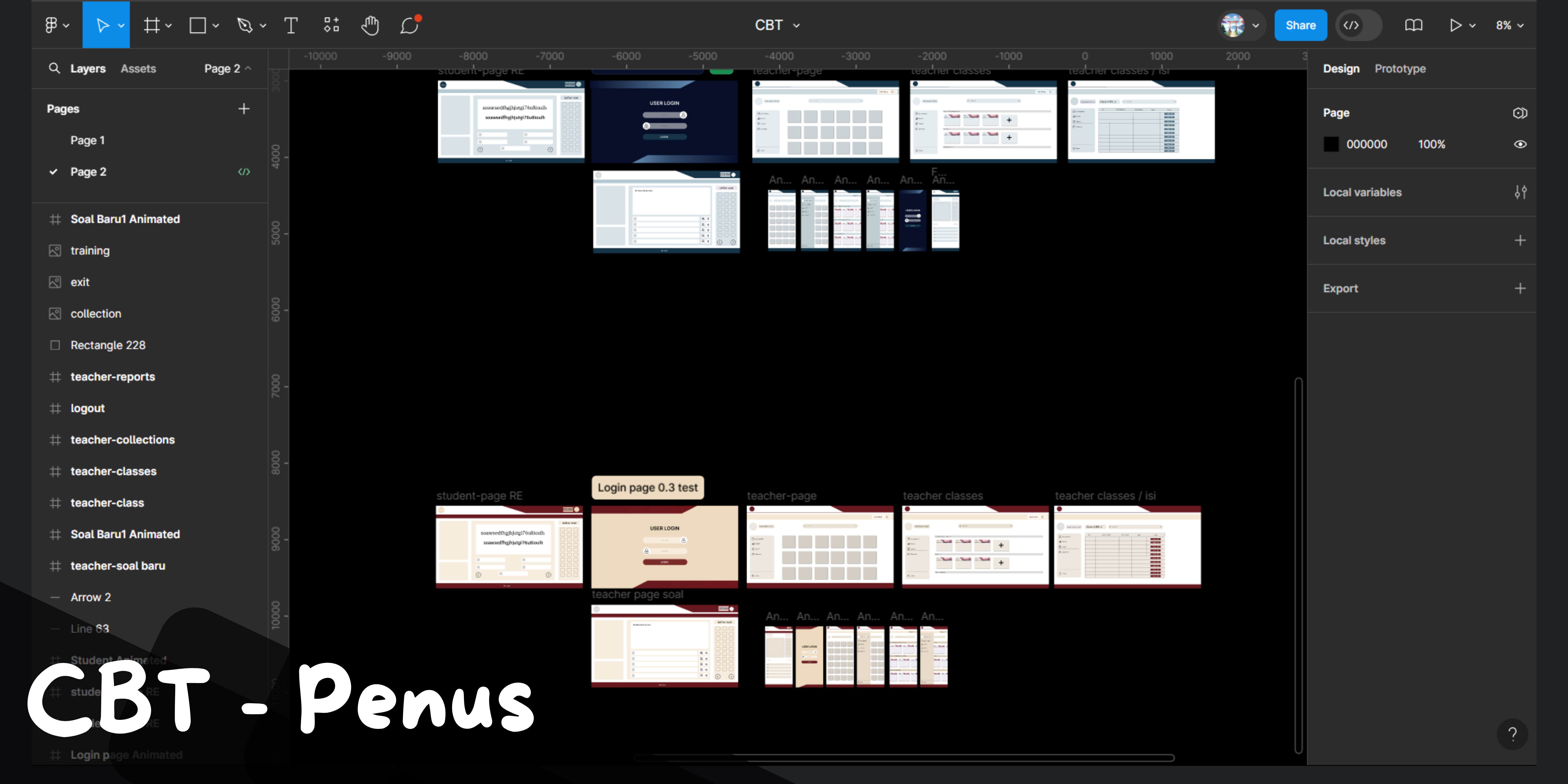Select the teacher-reports layer

(113, 377)
